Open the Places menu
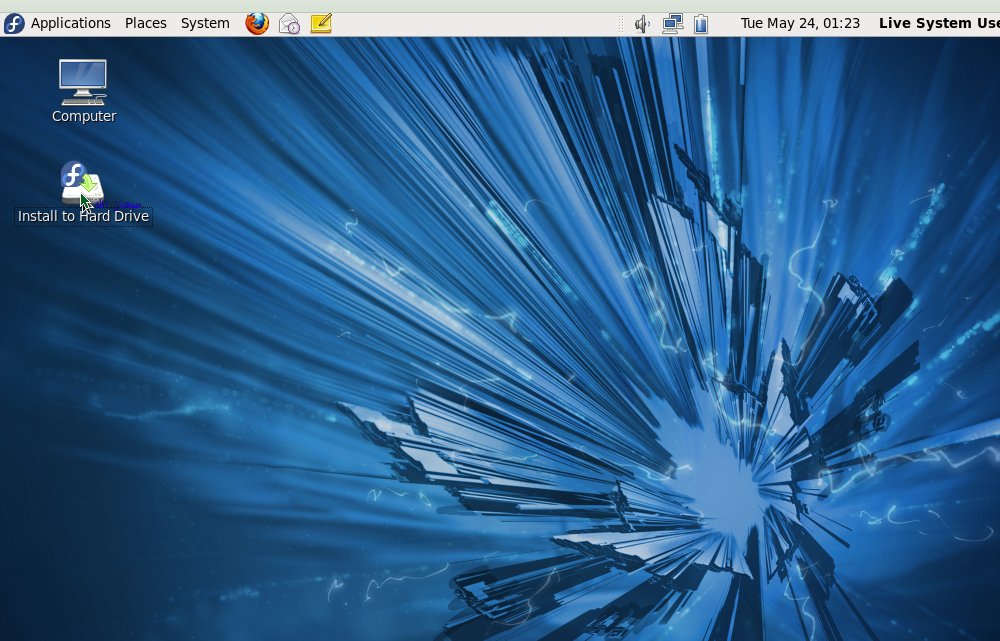The height and width of the screenshot is (641, 1000). coord(145,24)
